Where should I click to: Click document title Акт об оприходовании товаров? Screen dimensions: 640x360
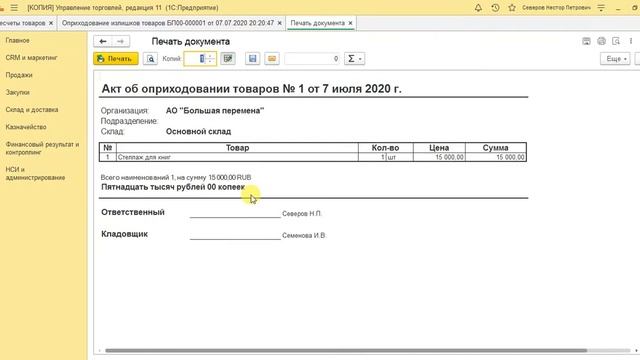[251, 89]
